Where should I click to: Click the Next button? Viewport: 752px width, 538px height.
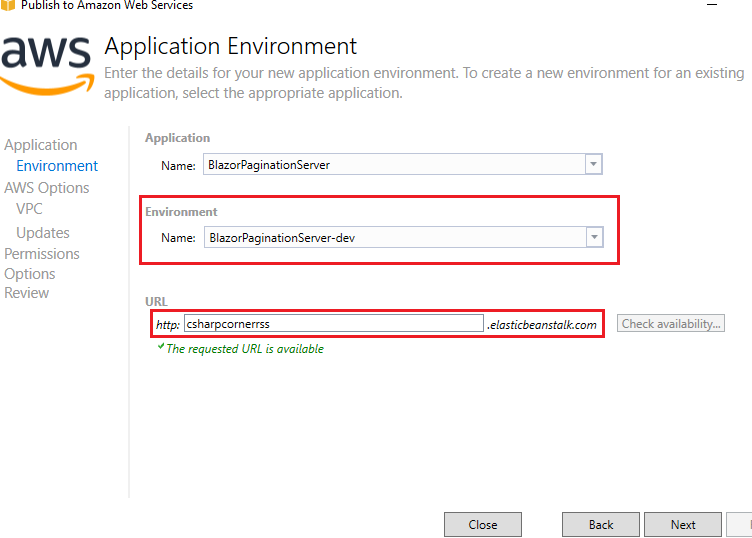(682, 525)
